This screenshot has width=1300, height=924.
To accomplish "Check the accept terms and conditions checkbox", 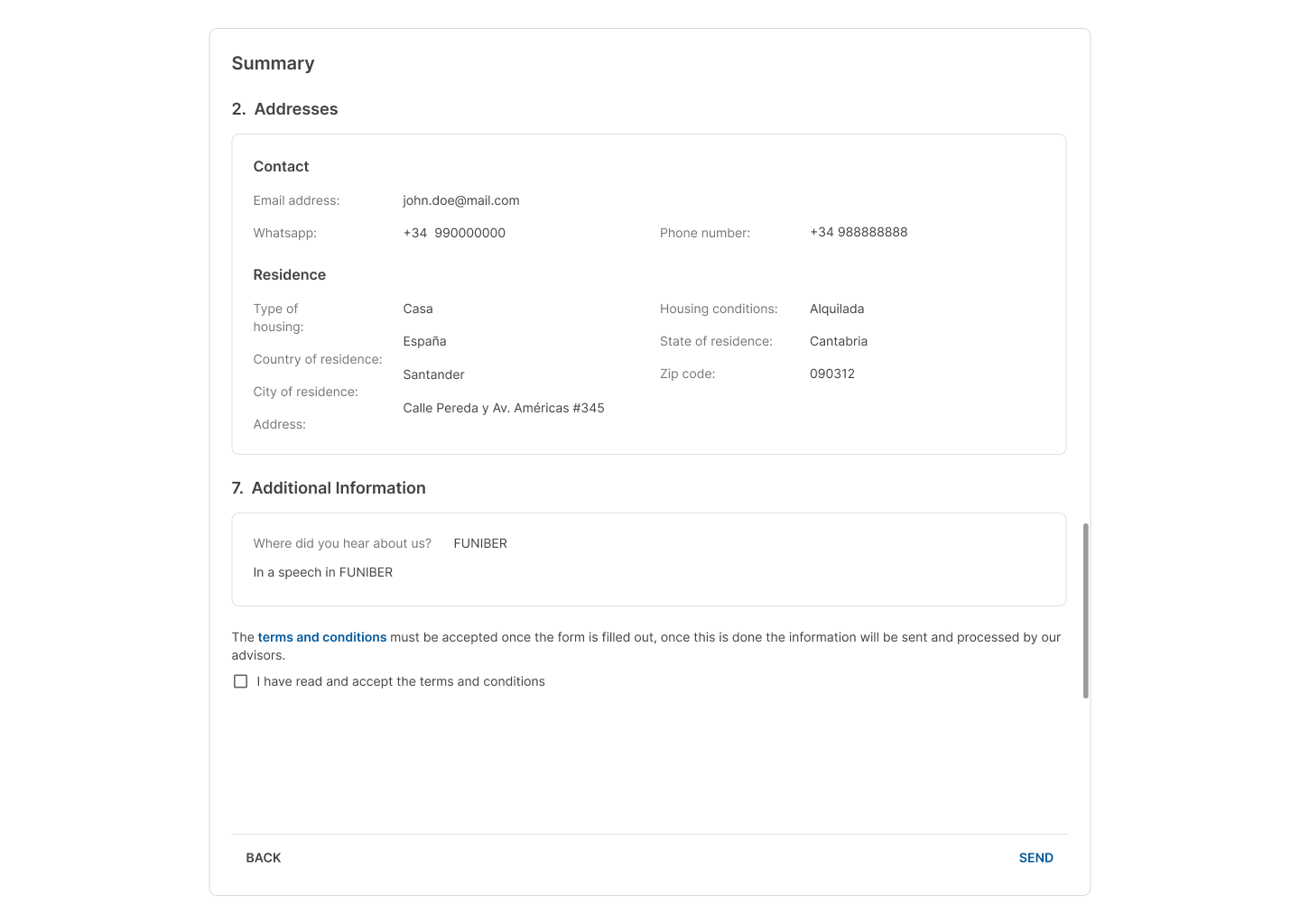I will point(240,681).
